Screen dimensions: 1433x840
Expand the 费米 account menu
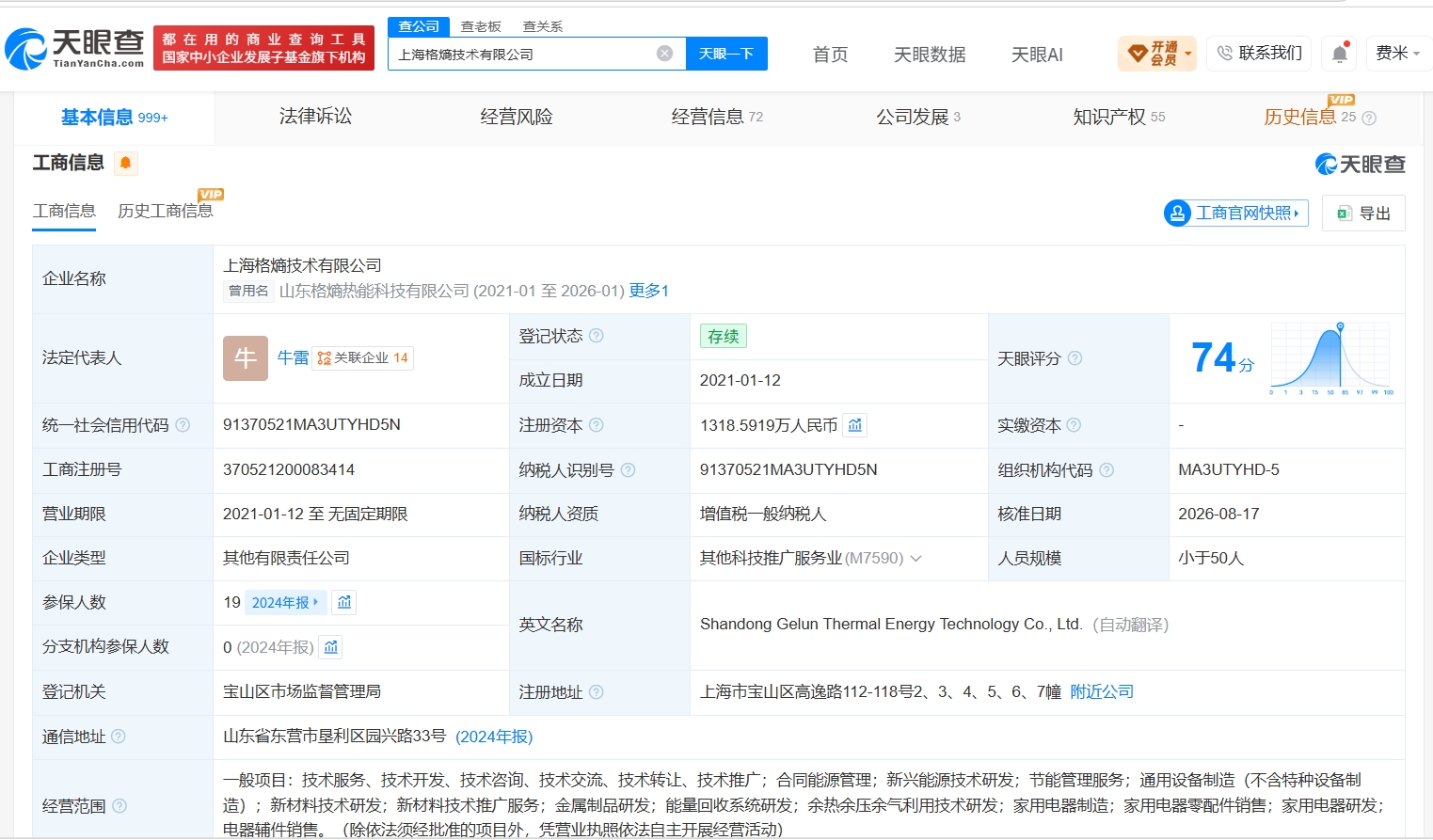(1397, 54)
